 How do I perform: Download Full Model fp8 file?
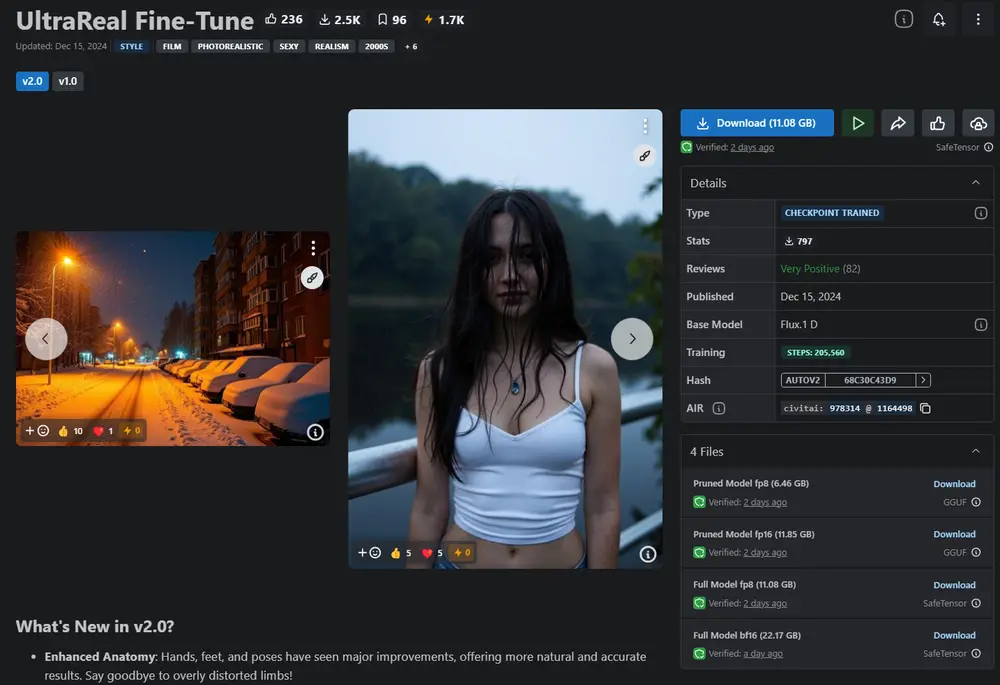(x=954, y=586)
